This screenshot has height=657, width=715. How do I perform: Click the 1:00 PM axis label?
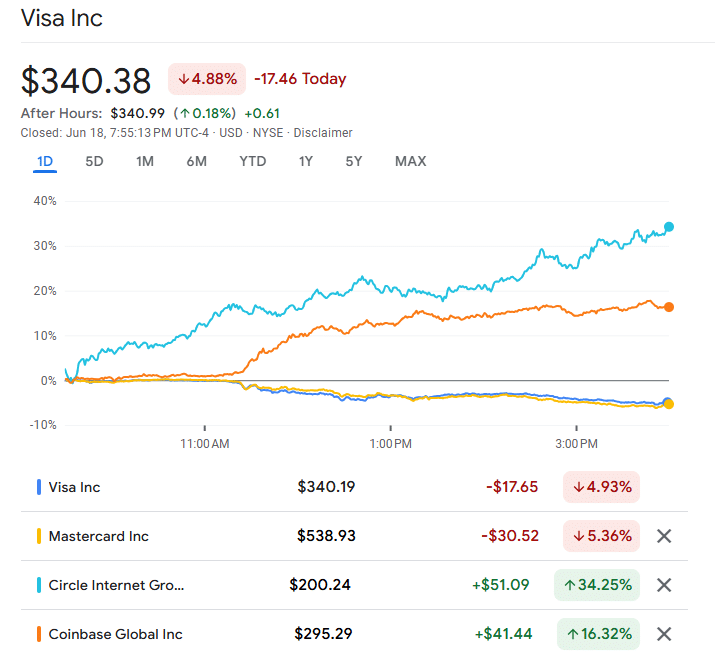pyautogui.click(x=390, y=444)
